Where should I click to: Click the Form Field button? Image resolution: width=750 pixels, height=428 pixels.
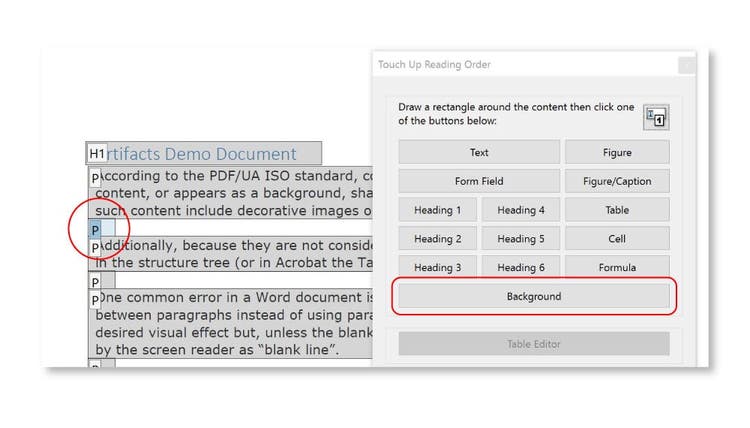(x=479, y=181)
